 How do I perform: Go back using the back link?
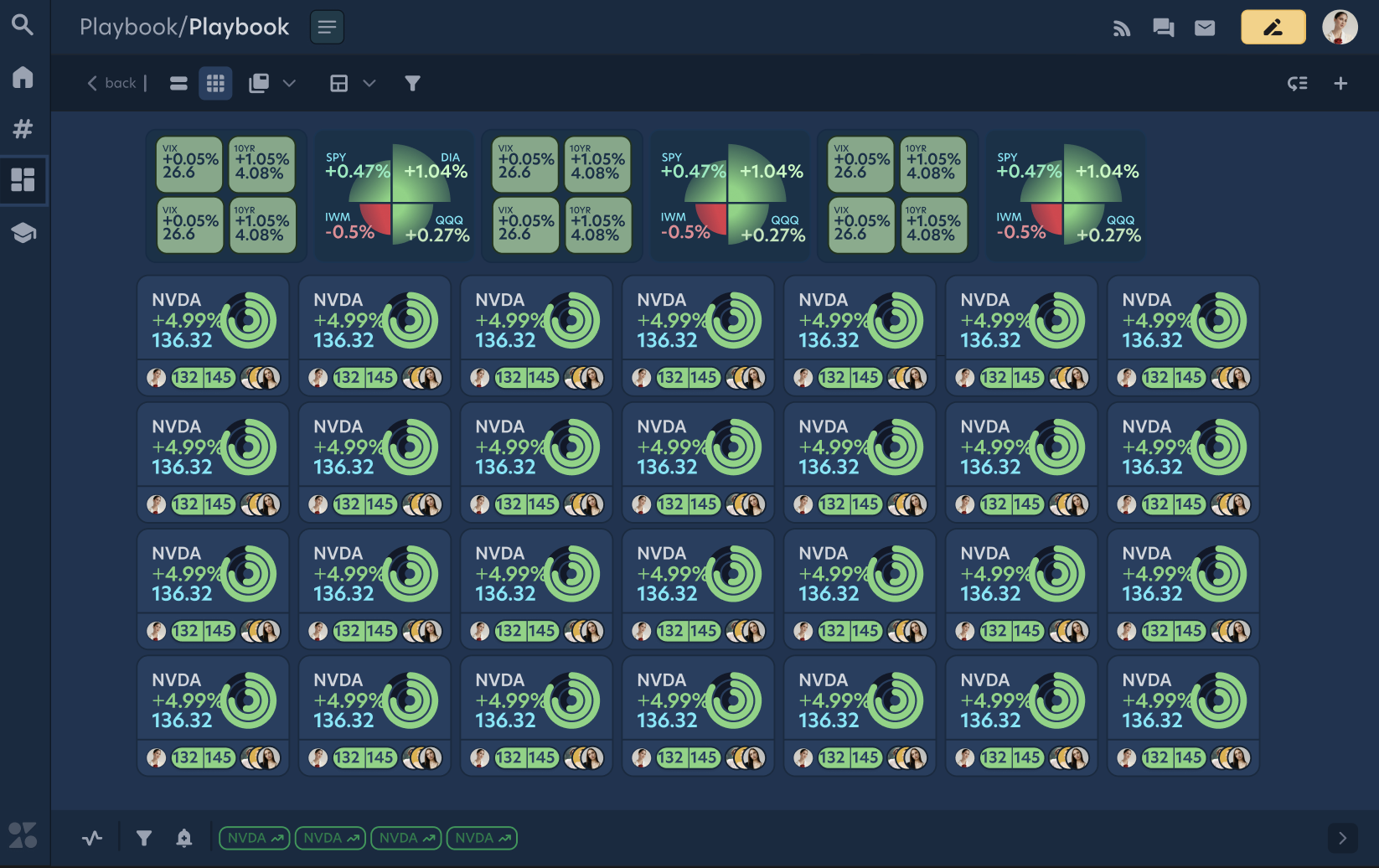point(112,83)
